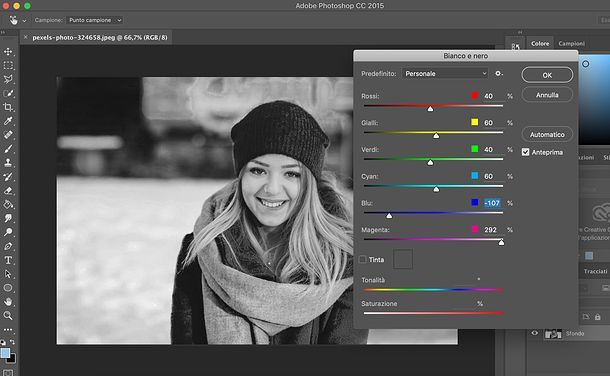Toggle the Anteprima checkbox
Image resolution: width=610 pixels, height=376 pixels.
pos(526,152)
